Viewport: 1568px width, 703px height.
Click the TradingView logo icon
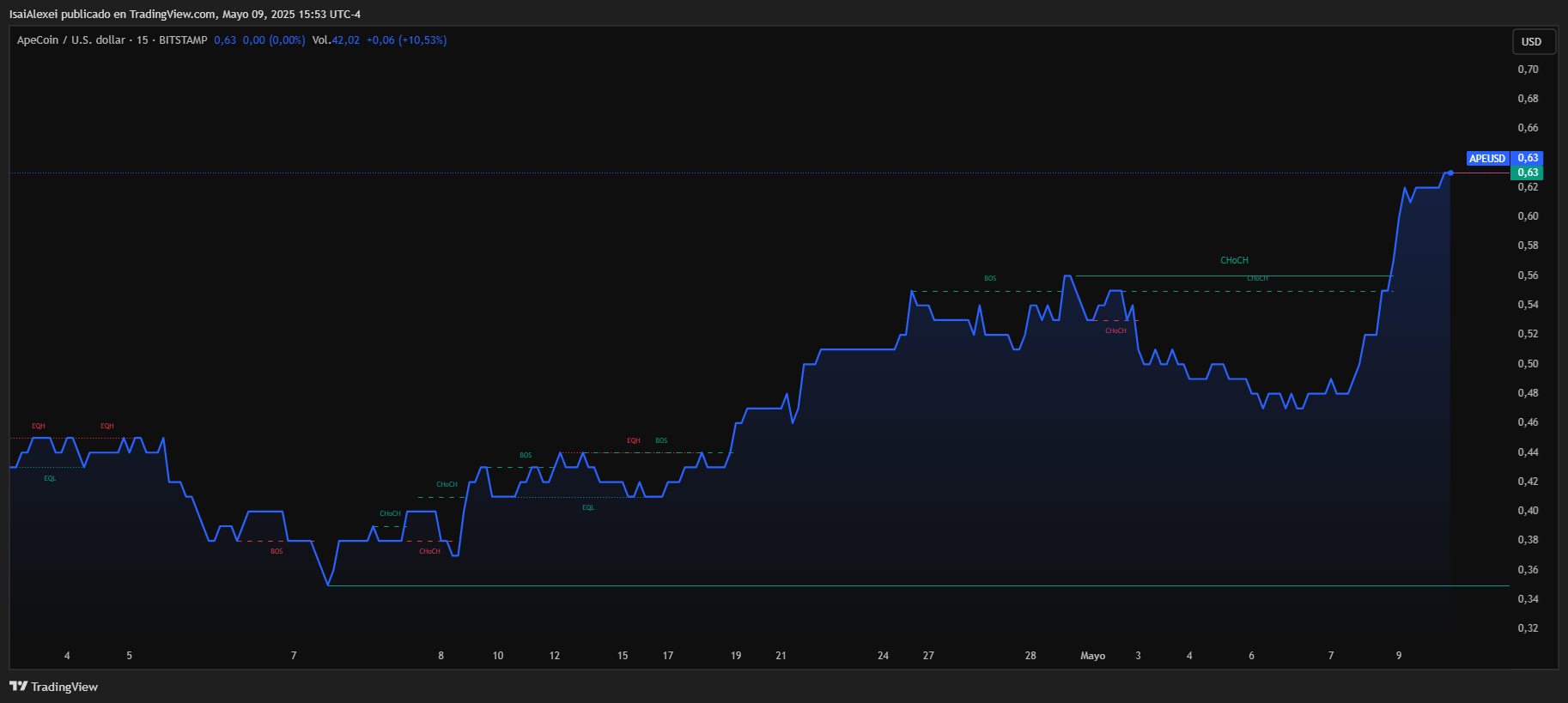(x=18, y=686)
